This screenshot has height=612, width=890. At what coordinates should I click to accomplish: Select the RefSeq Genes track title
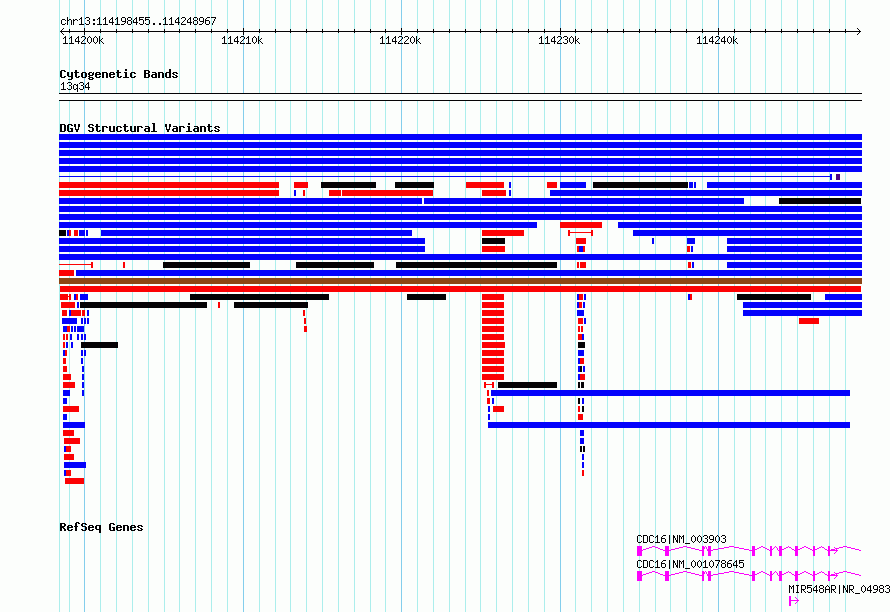click(x=101, y=527)
